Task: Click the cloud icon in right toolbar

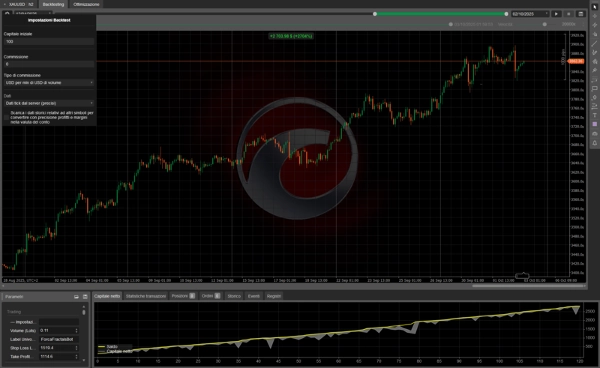Action: 595,134
